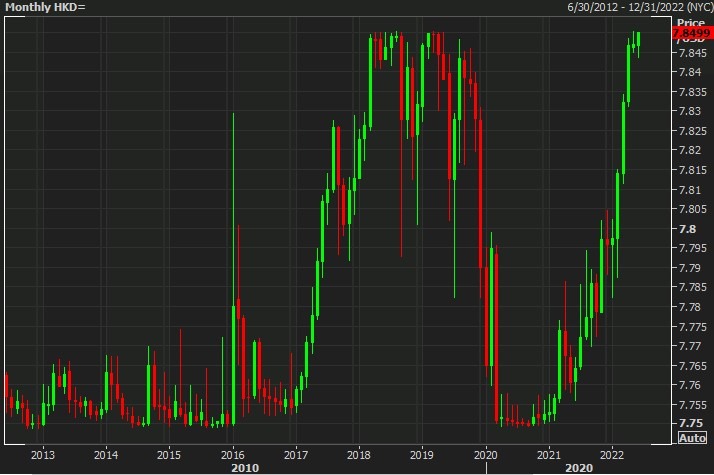Click the 7.84 price axis value
The height and width of the screenshot is (475, 714).
689,72
